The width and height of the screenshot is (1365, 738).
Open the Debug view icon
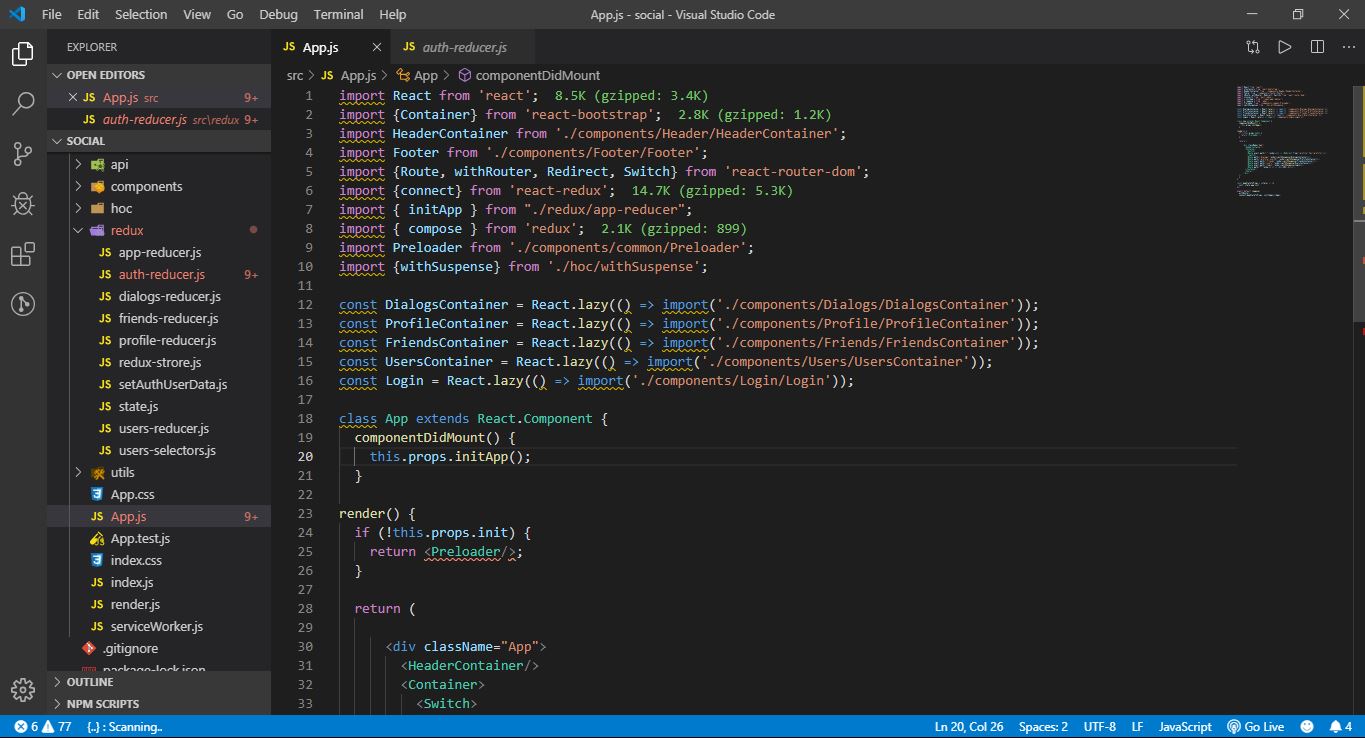(x=23, y=205)
